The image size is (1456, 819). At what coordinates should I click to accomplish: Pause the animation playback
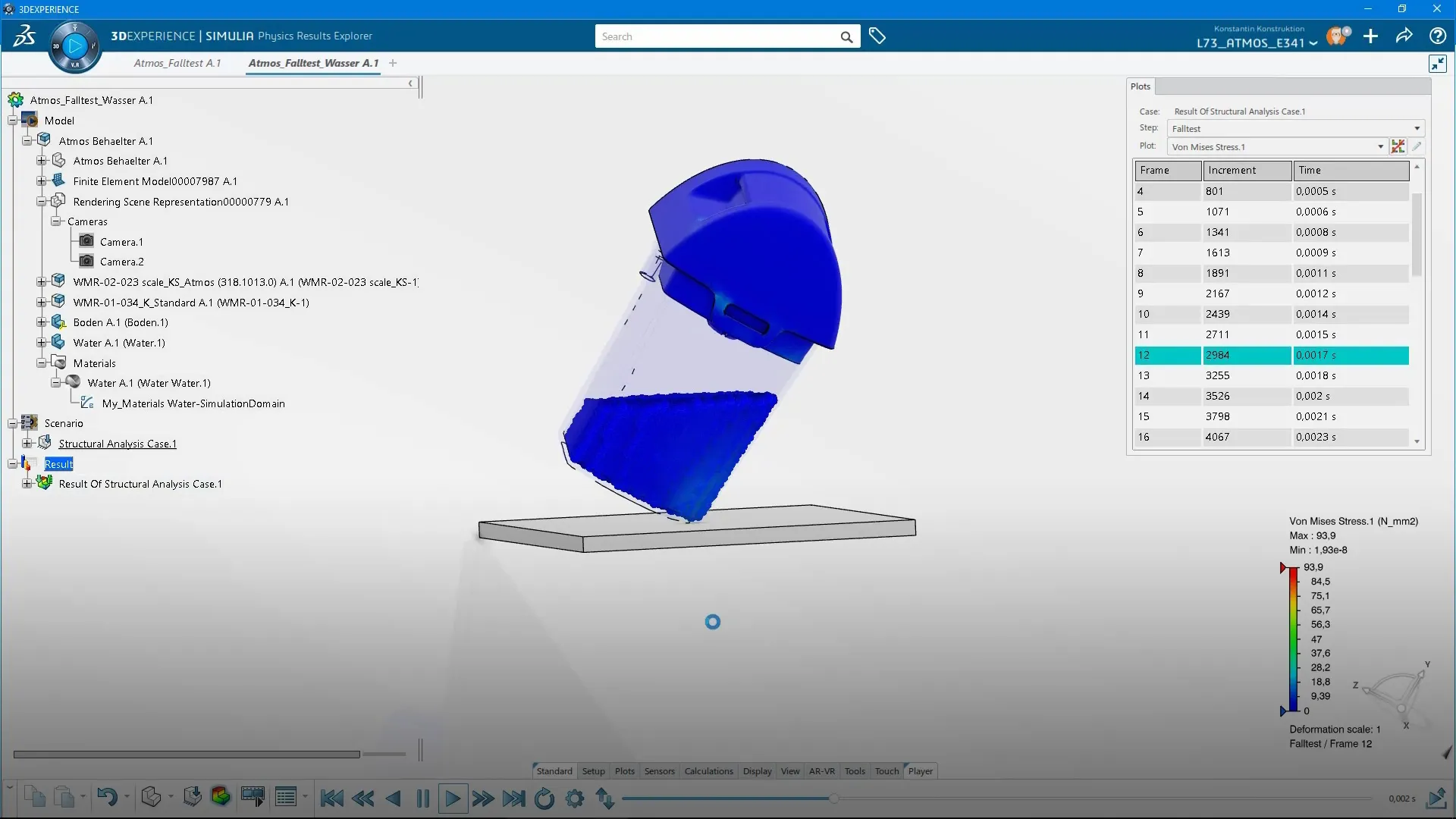point(423,799)
